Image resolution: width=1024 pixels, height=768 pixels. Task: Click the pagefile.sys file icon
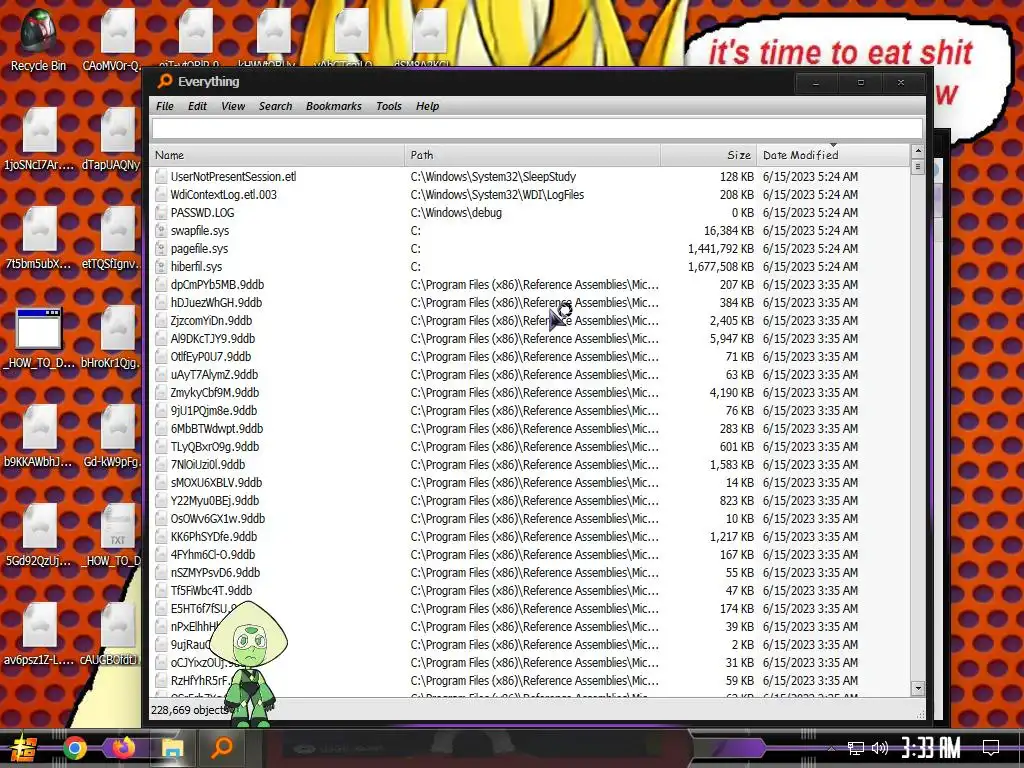pyautogui.click(x=161, y=249)
